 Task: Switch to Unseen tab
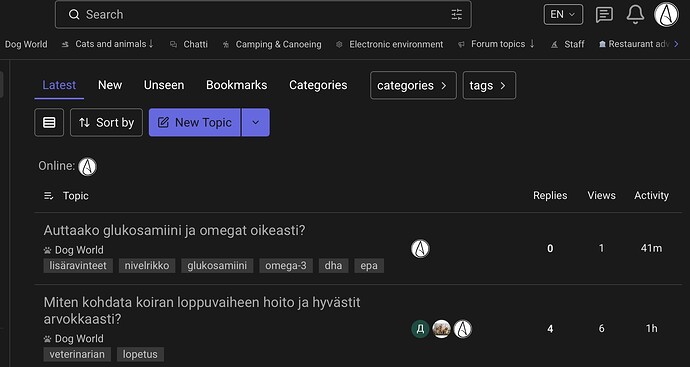pyautogui.click(x=164, y=85)
